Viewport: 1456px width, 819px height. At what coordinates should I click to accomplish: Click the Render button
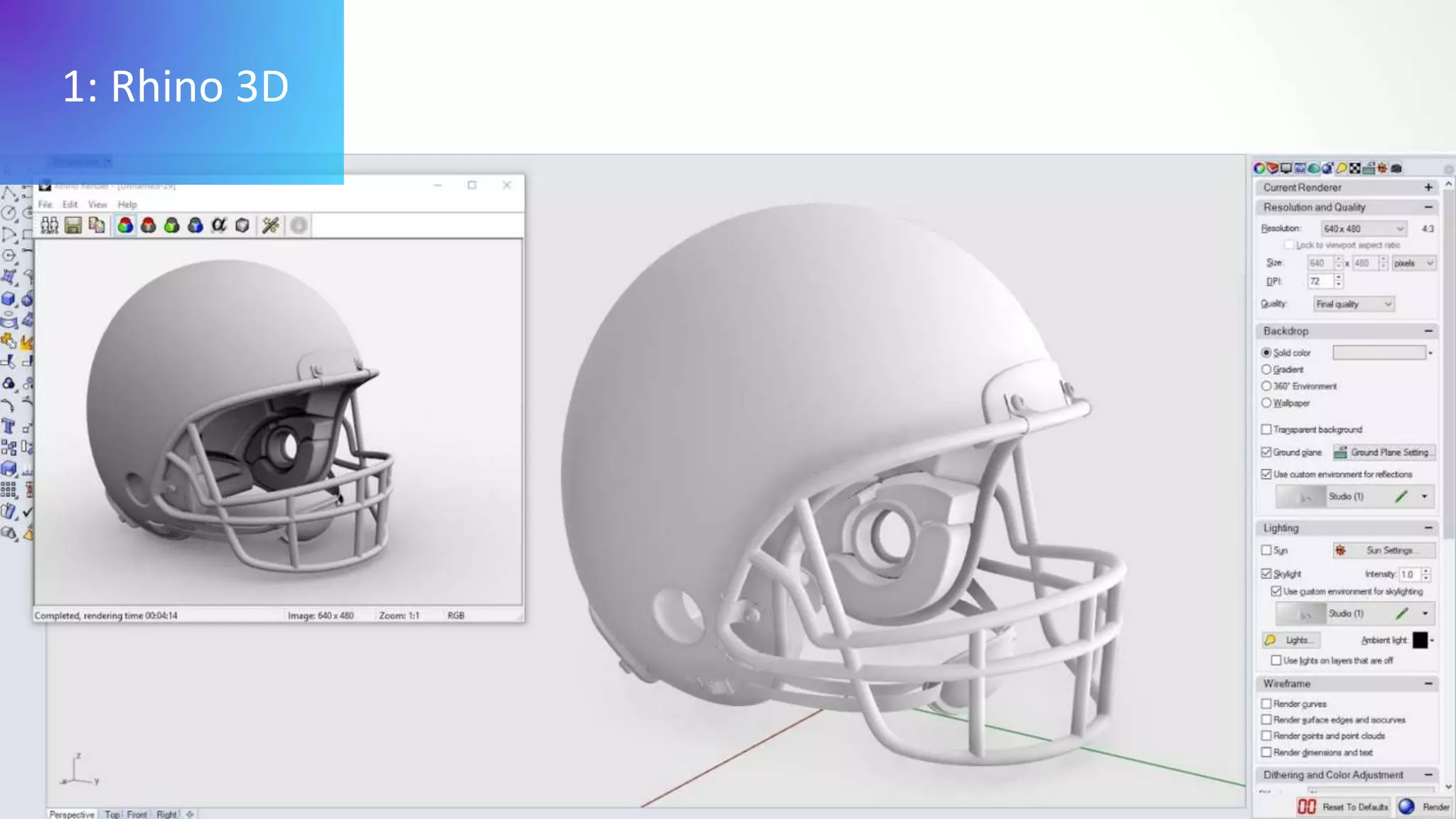pos(1425,807)
